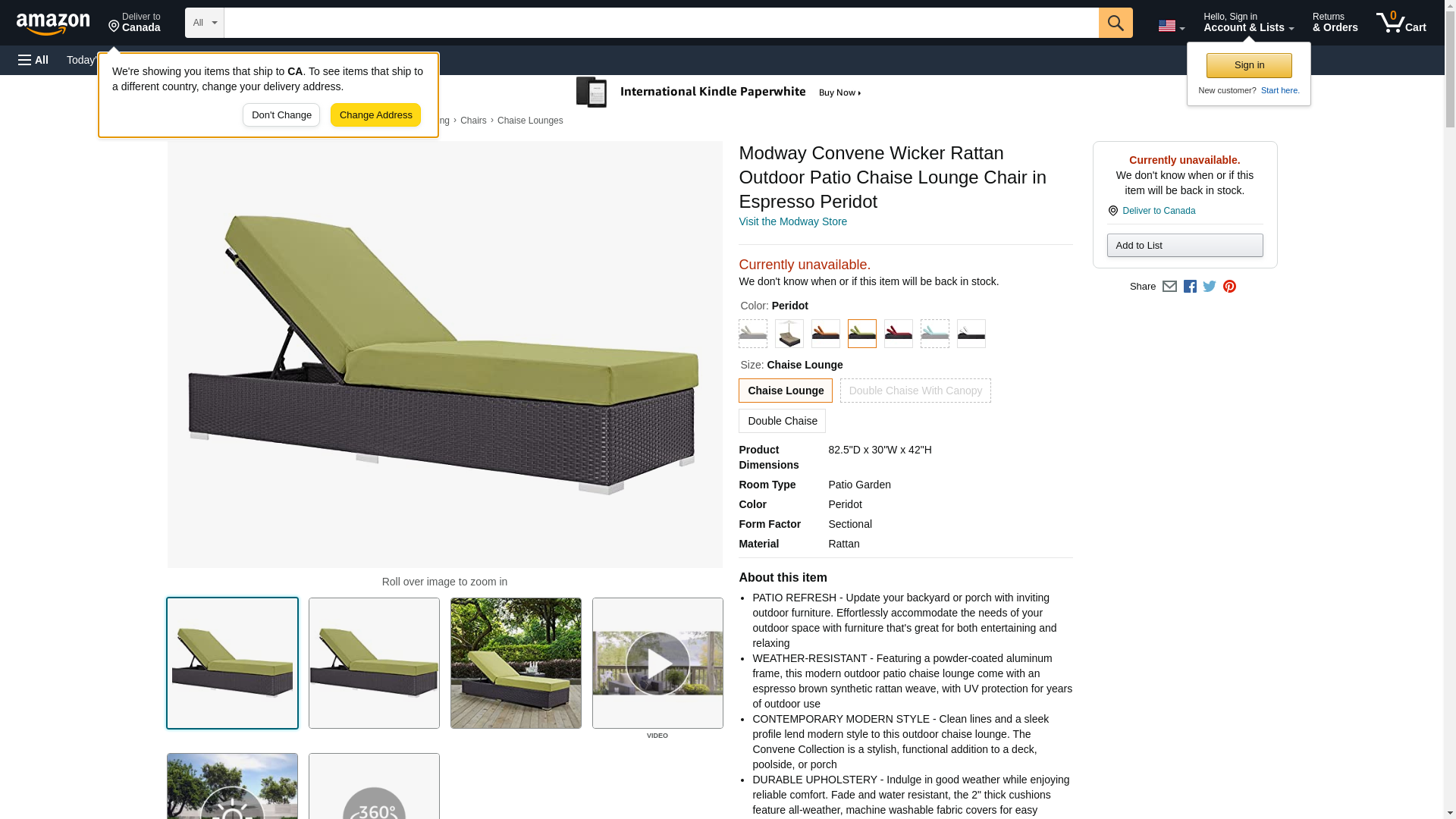Share via email envelope icon

pyautogui.click(x=1169, y=287)
